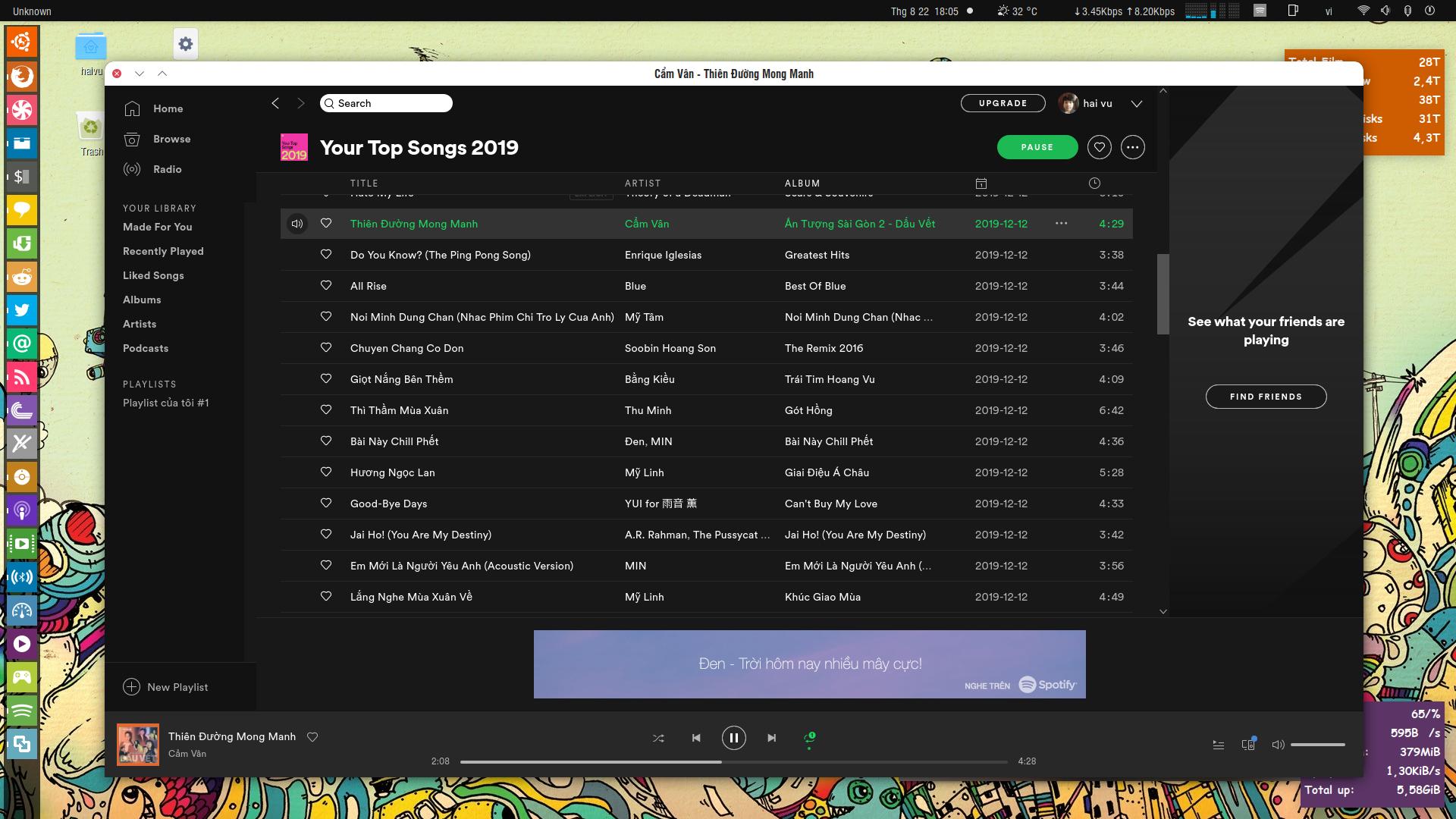Pause playback with the round player button
Viewport: 1456px width, 819px height.
click(x=734, y=738)
